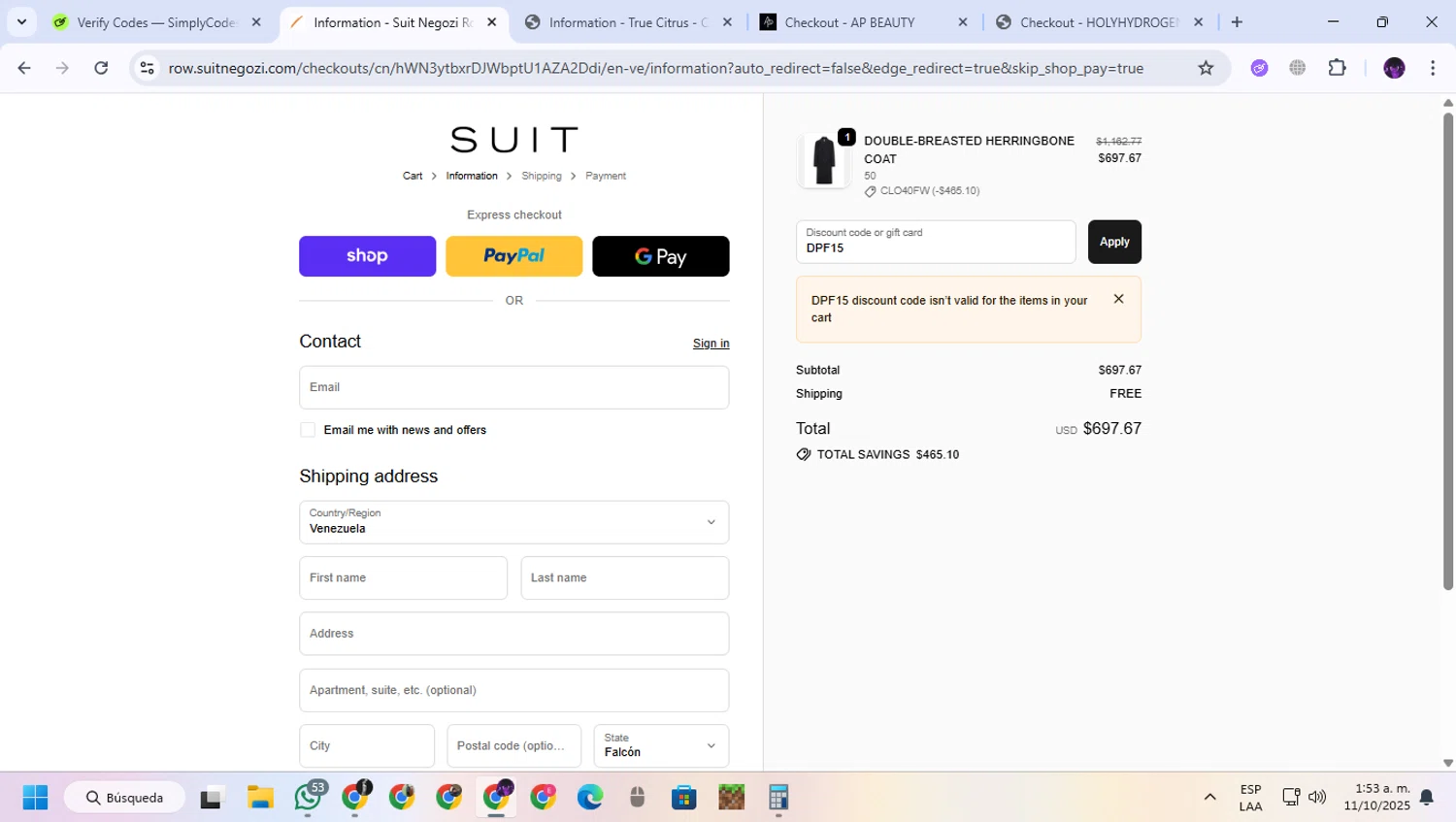
Task: Bookmark this page with the star icon
Action: tap(1206, 68)
